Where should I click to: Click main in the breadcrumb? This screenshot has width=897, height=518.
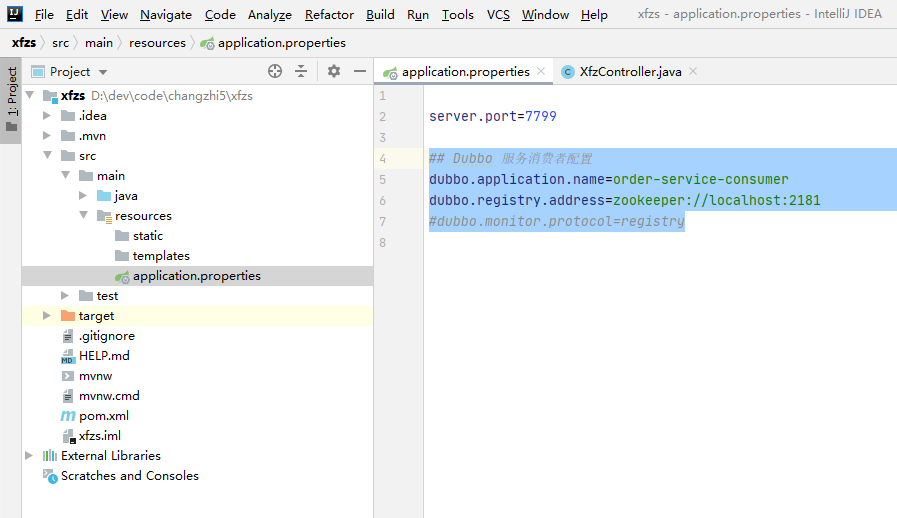[99, 43]
